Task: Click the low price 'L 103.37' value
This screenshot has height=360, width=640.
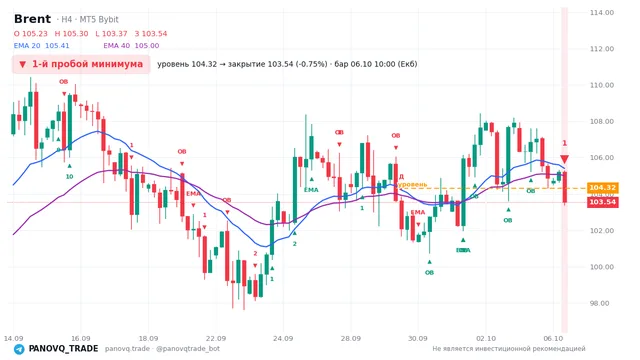Action: click(111, 33)
